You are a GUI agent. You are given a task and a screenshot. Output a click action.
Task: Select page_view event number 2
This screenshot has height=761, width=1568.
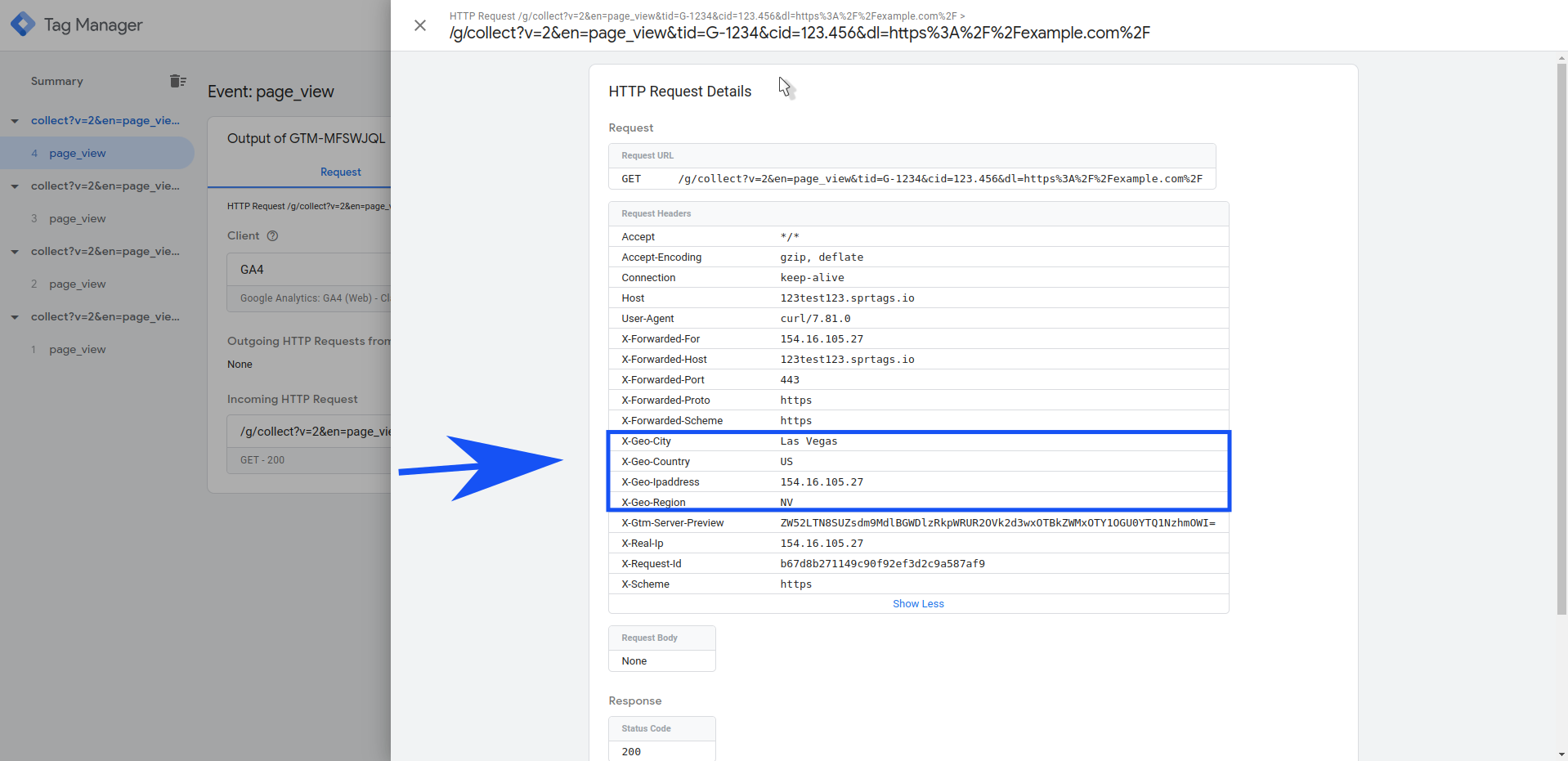pyautogui.click(x=78, y=284)
